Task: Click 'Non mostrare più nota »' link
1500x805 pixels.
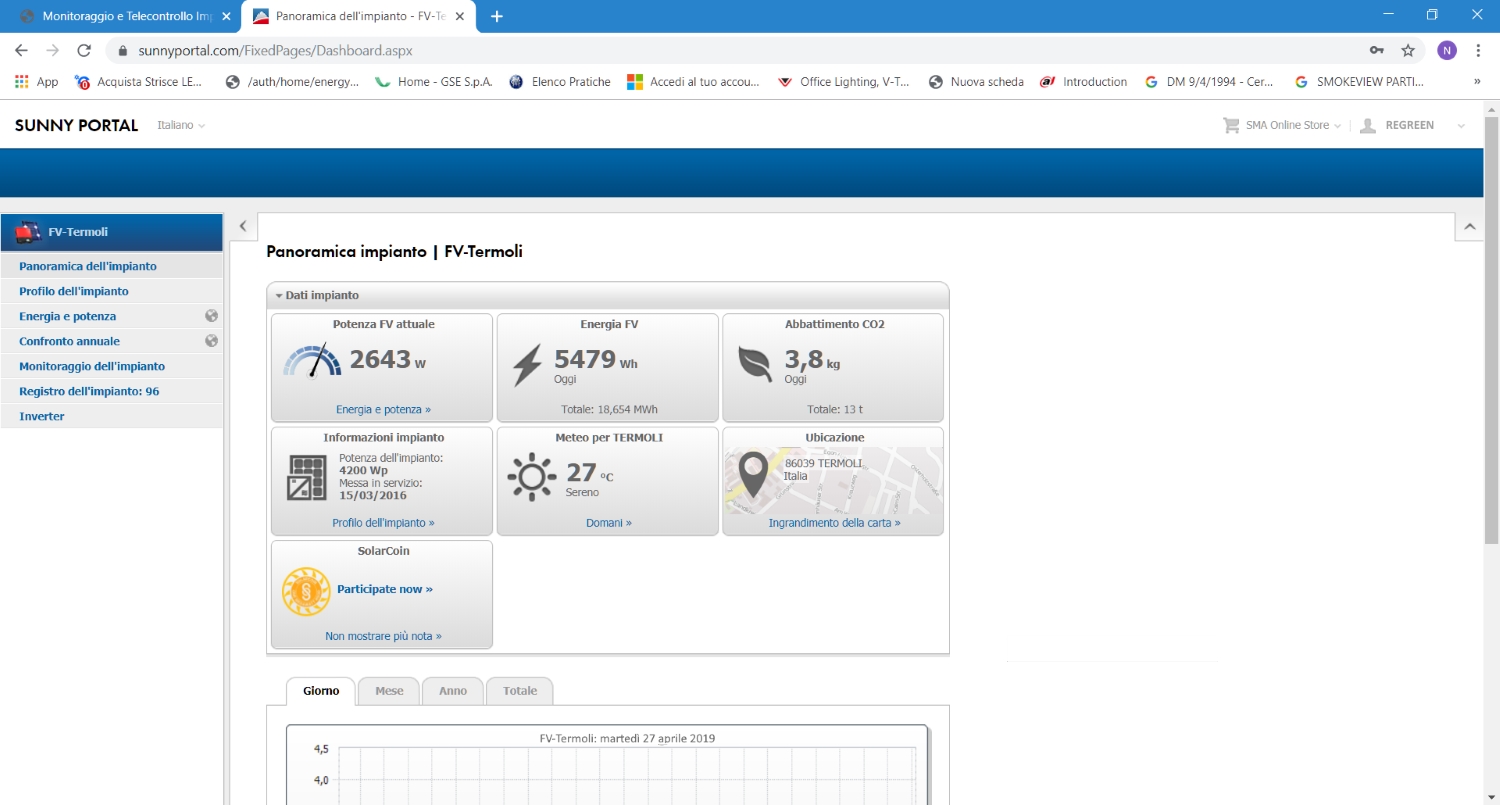Action: pos(383,636)
